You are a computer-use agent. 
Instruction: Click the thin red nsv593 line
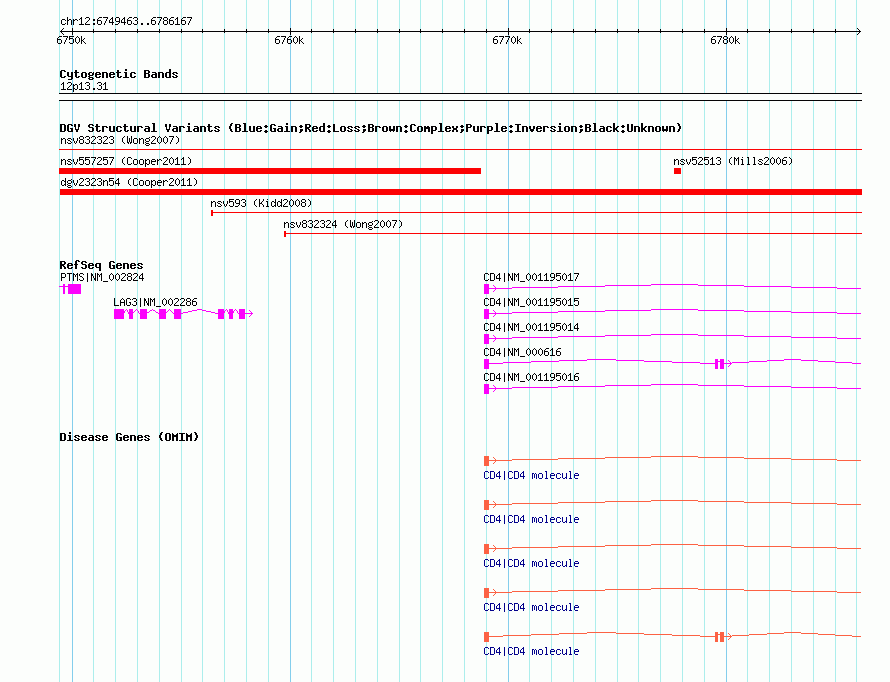(x=536, y=213)
